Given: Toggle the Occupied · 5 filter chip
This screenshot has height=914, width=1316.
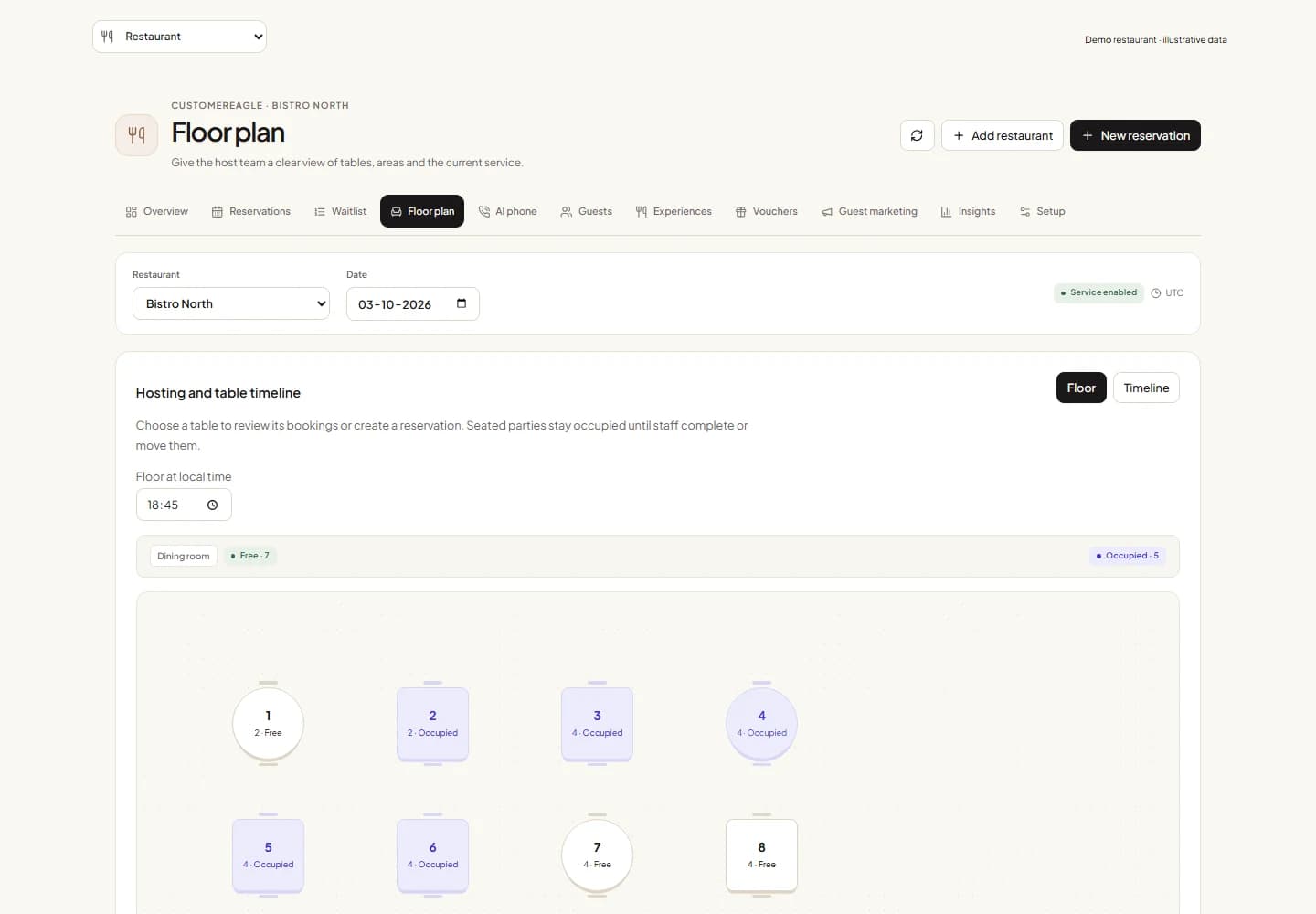Looking at the screenshot, I should coord(1128,556).
